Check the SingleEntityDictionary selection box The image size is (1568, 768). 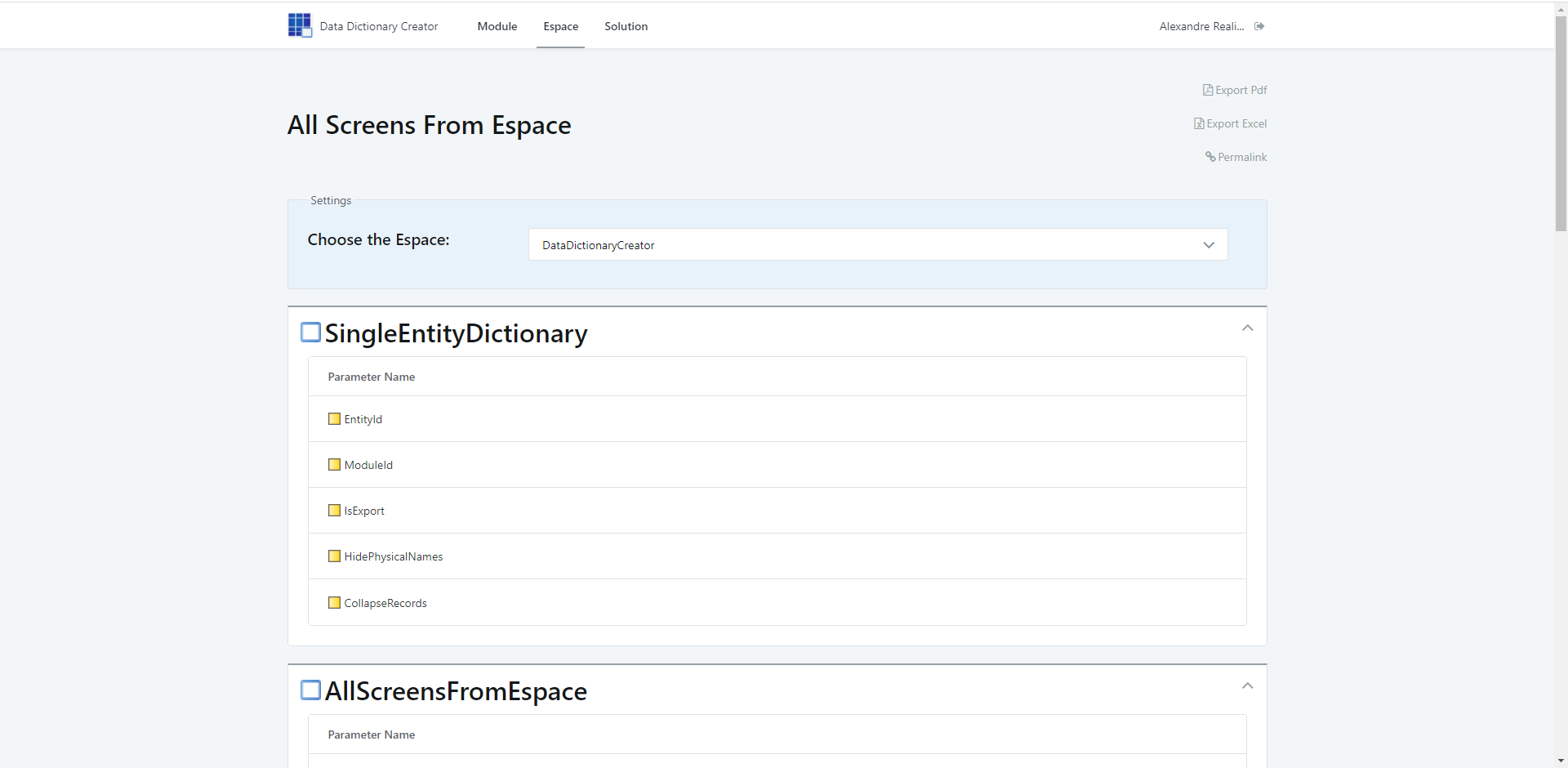310,332
